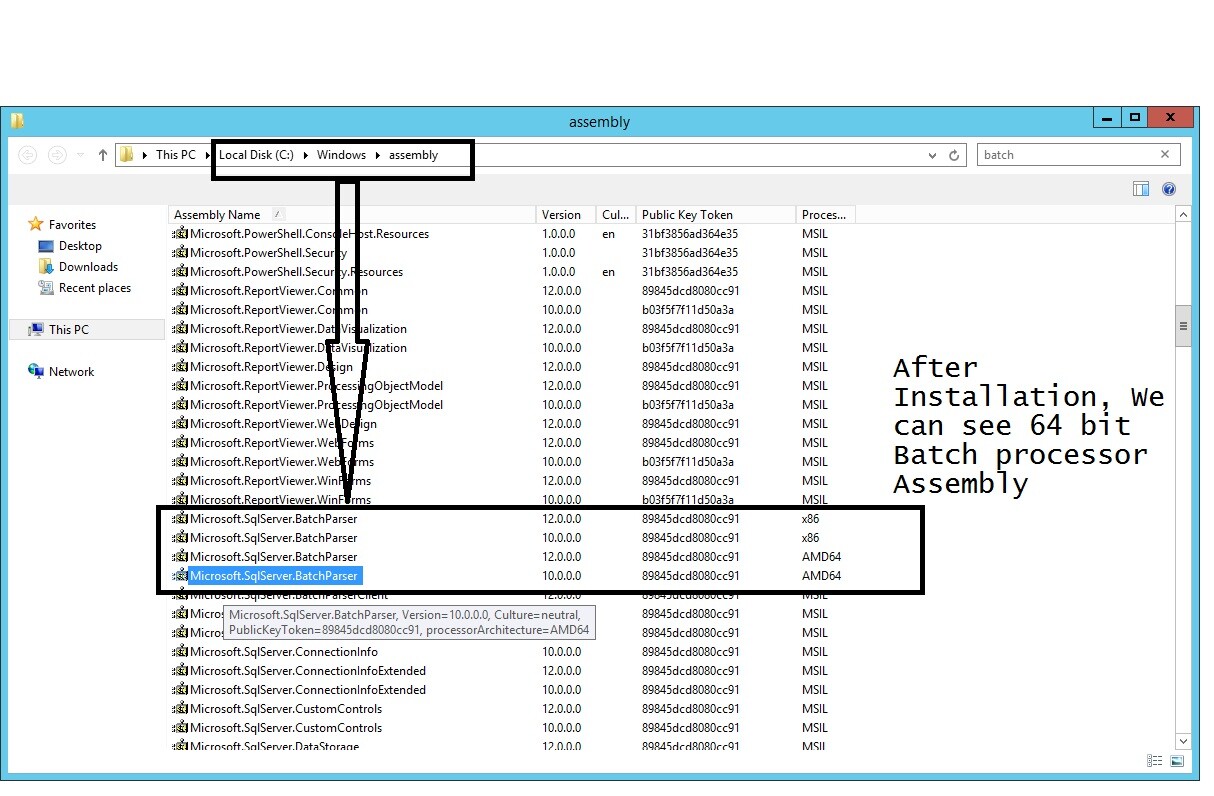This screenshot has height=796, width=1214.
Task: Click icon of Microsoft.ReportViewer.Design assembly
Action: coord(180,367)
